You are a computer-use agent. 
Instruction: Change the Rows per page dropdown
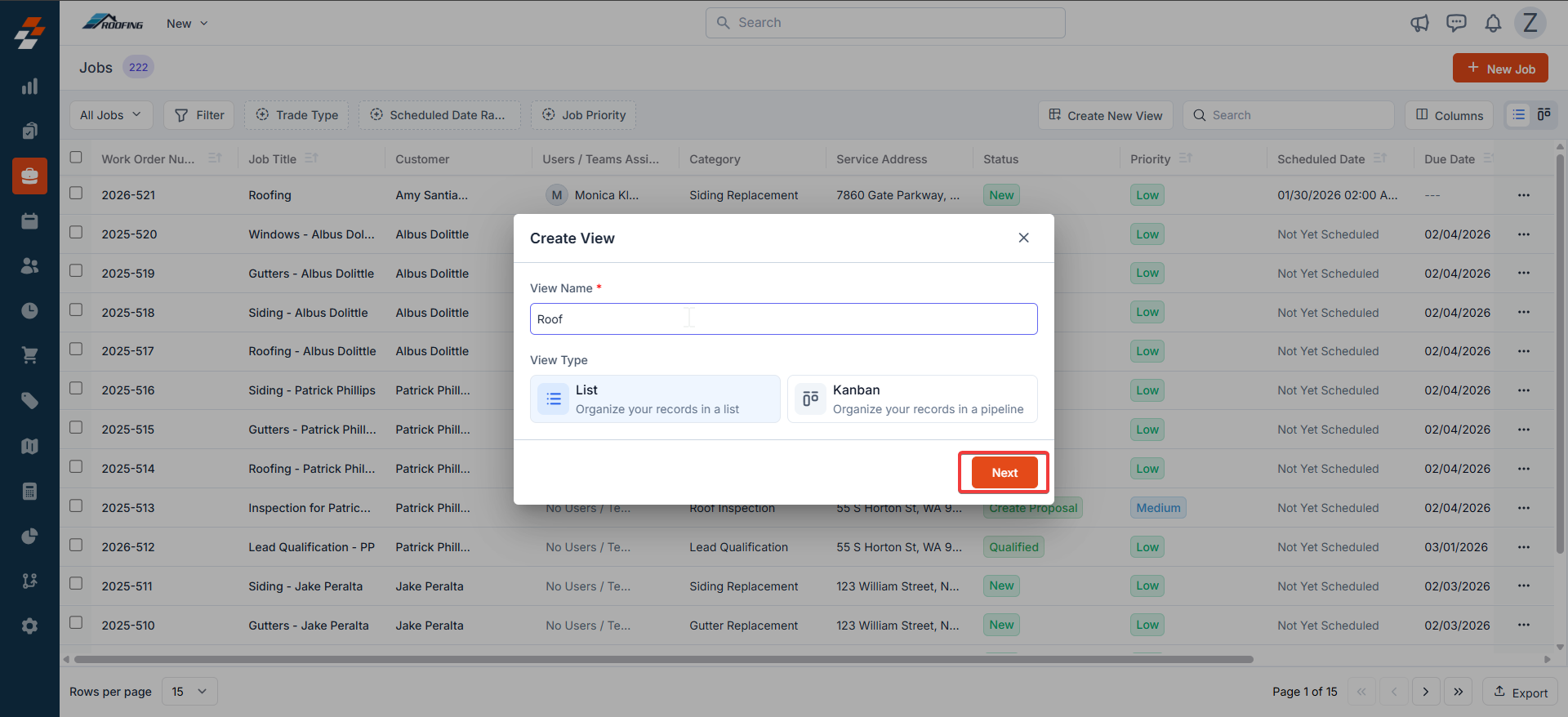pyautogui.click(x=189, y=692)
